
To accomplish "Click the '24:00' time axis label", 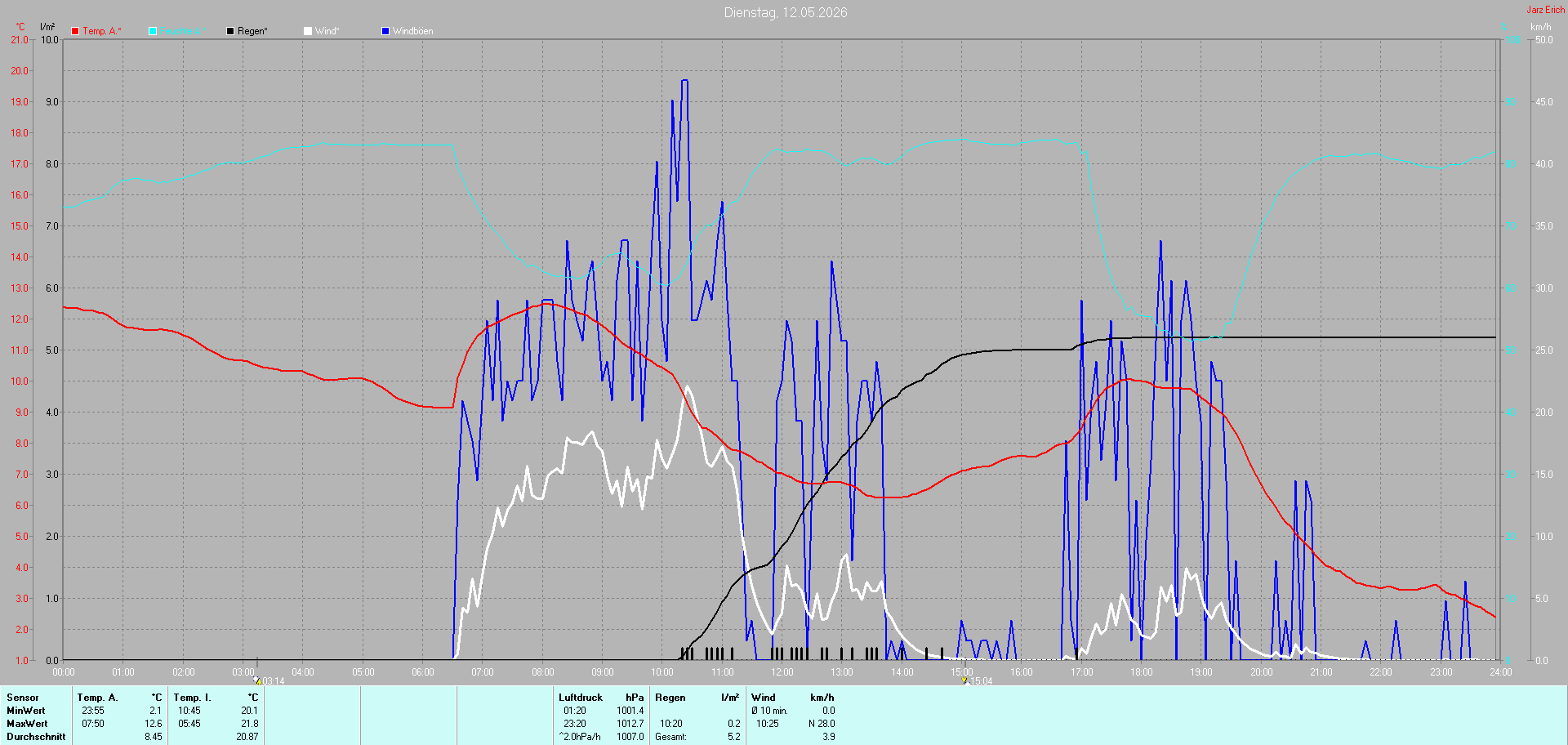I will click(1501, 672).
